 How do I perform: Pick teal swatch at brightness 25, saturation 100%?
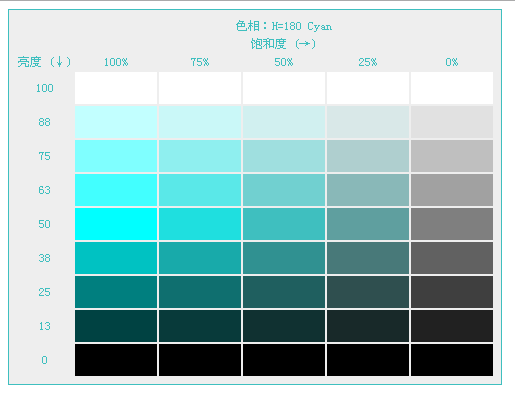coord(116,292)
